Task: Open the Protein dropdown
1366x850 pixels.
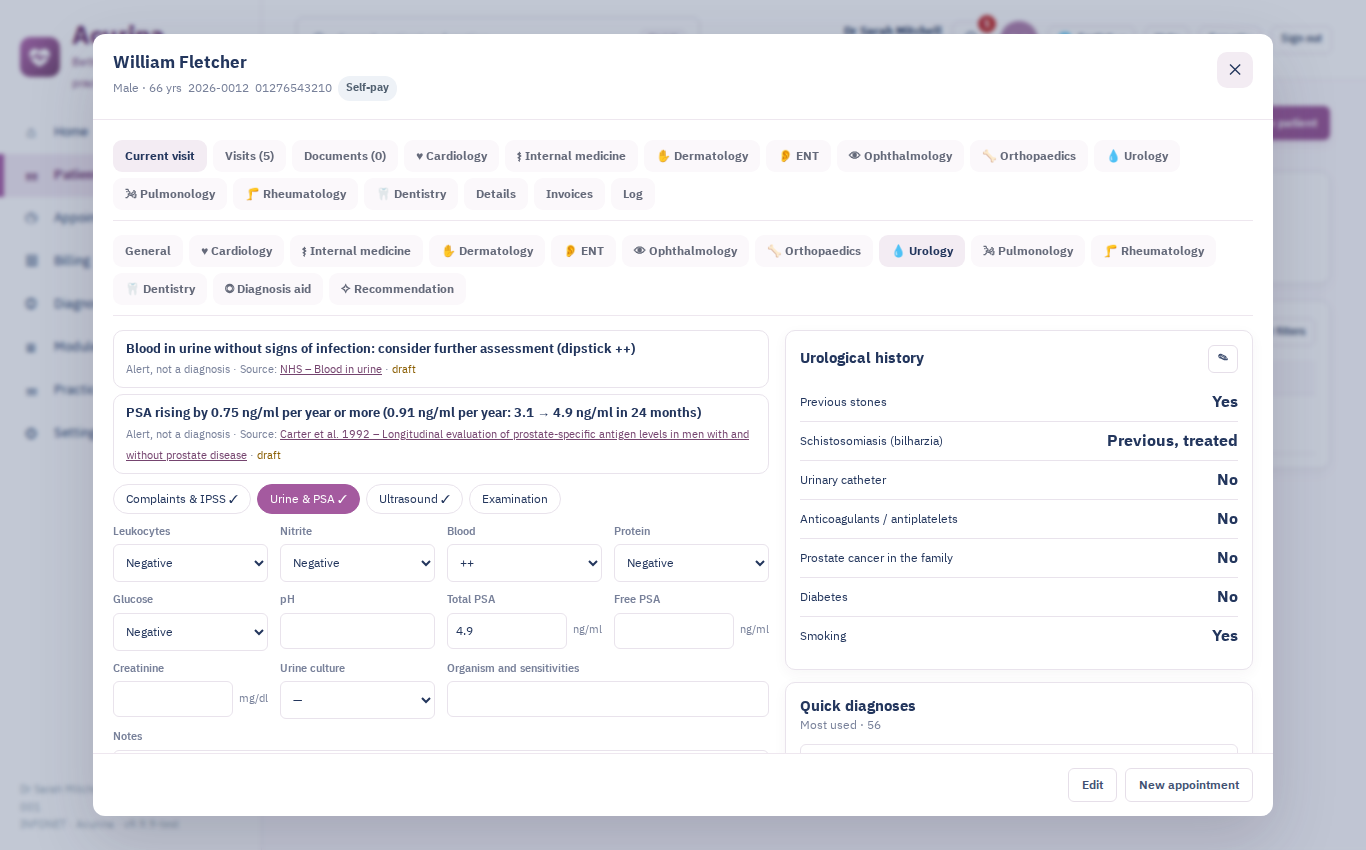Action: (691, 563)
